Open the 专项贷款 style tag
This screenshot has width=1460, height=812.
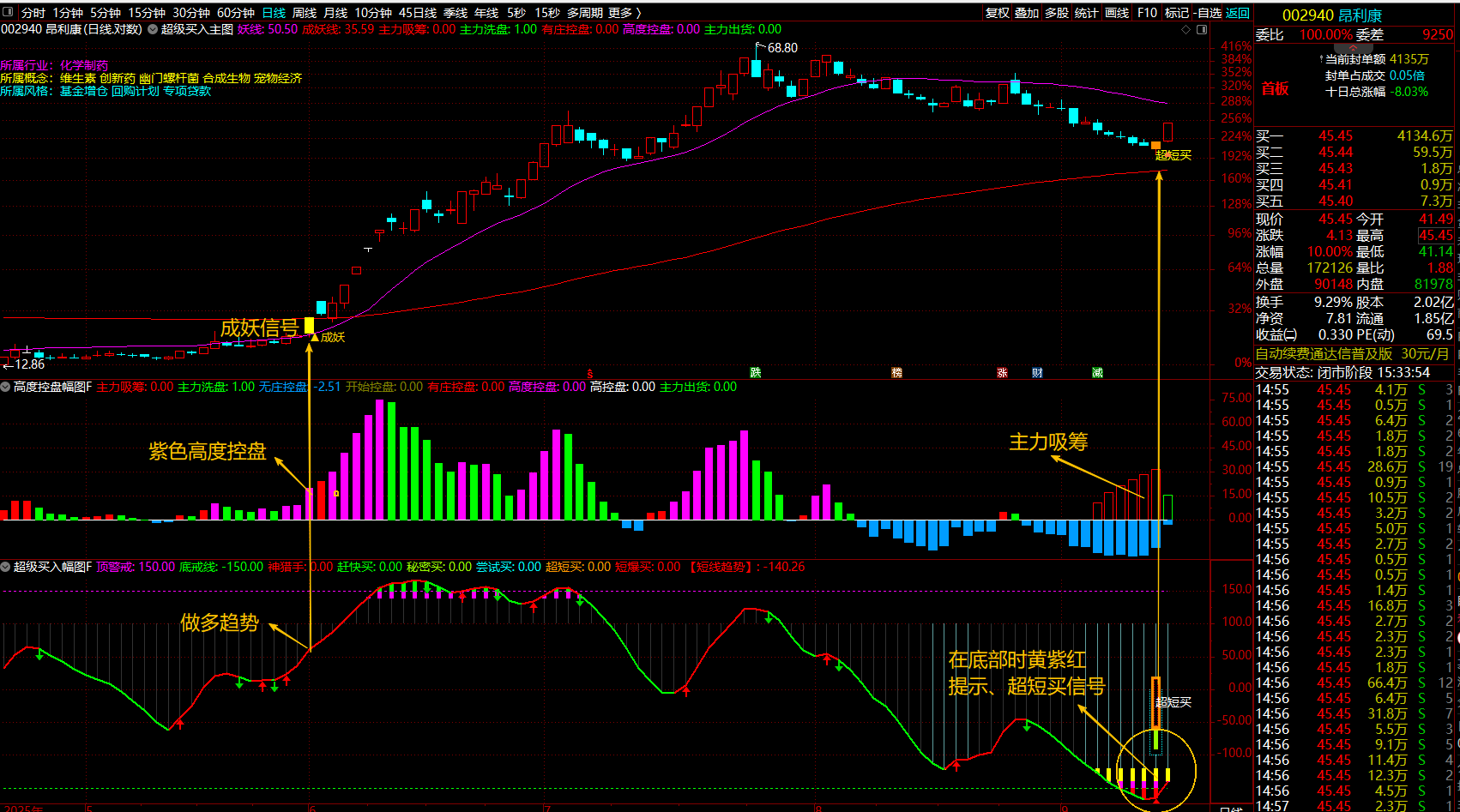pyautogui.click(x=187, y=91)
